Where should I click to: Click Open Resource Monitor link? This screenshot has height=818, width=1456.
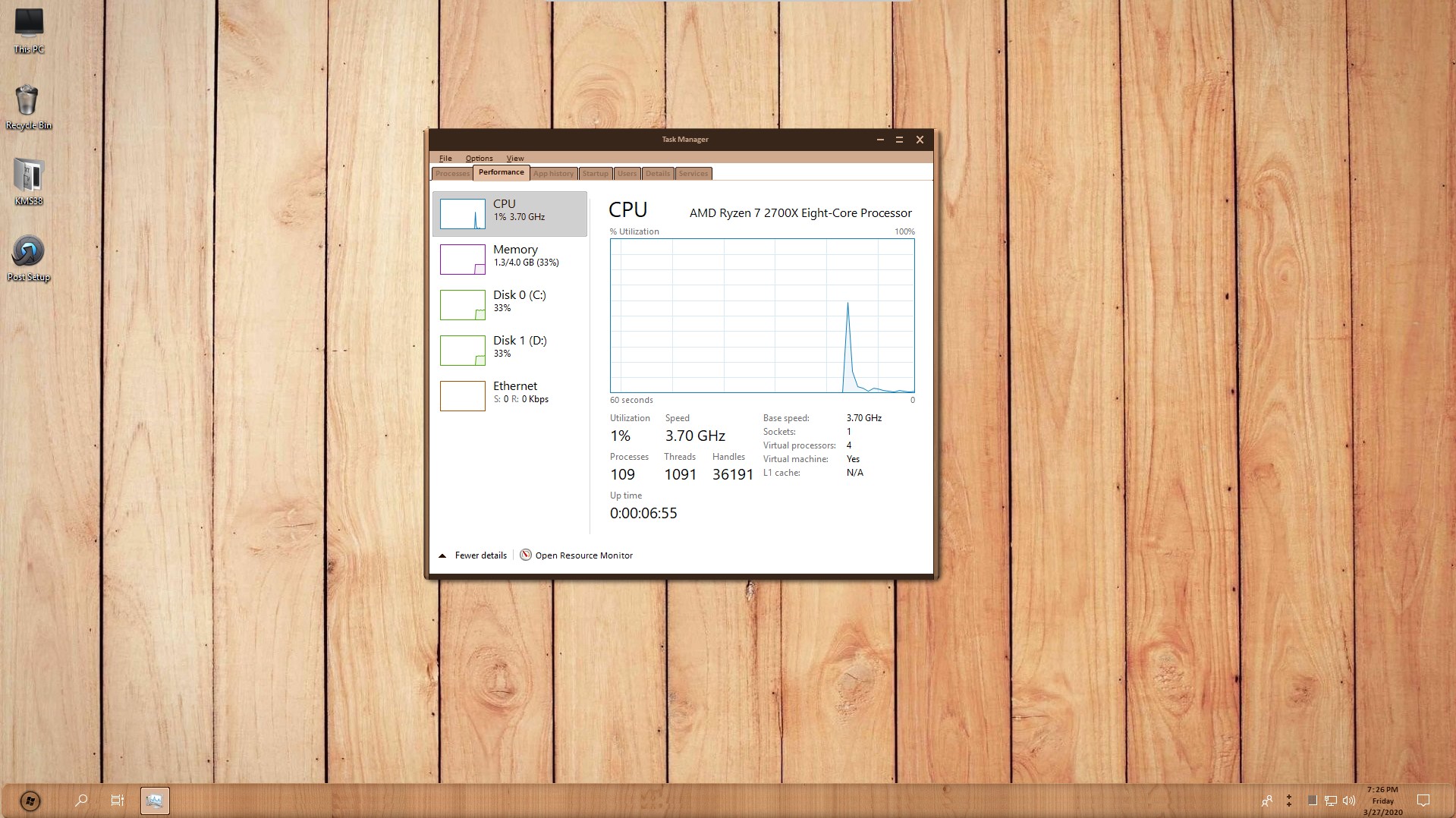[x=583, y=555]
